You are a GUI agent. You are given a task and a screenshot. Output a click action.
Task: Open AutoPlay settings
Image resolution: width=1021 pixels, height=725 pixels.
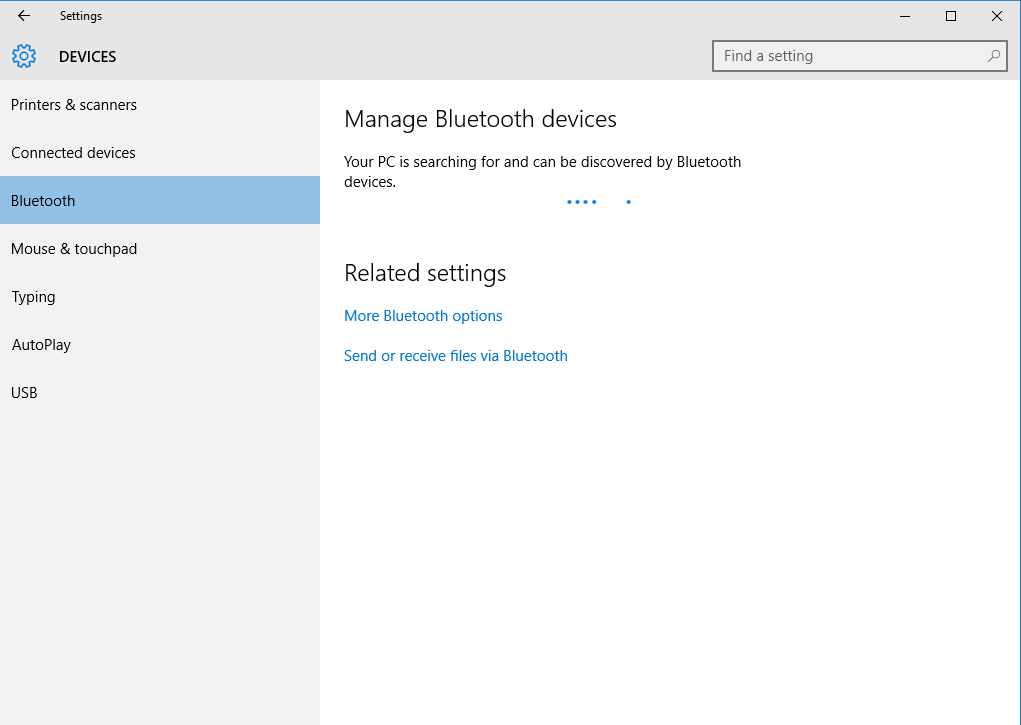[x=160, y=345]
